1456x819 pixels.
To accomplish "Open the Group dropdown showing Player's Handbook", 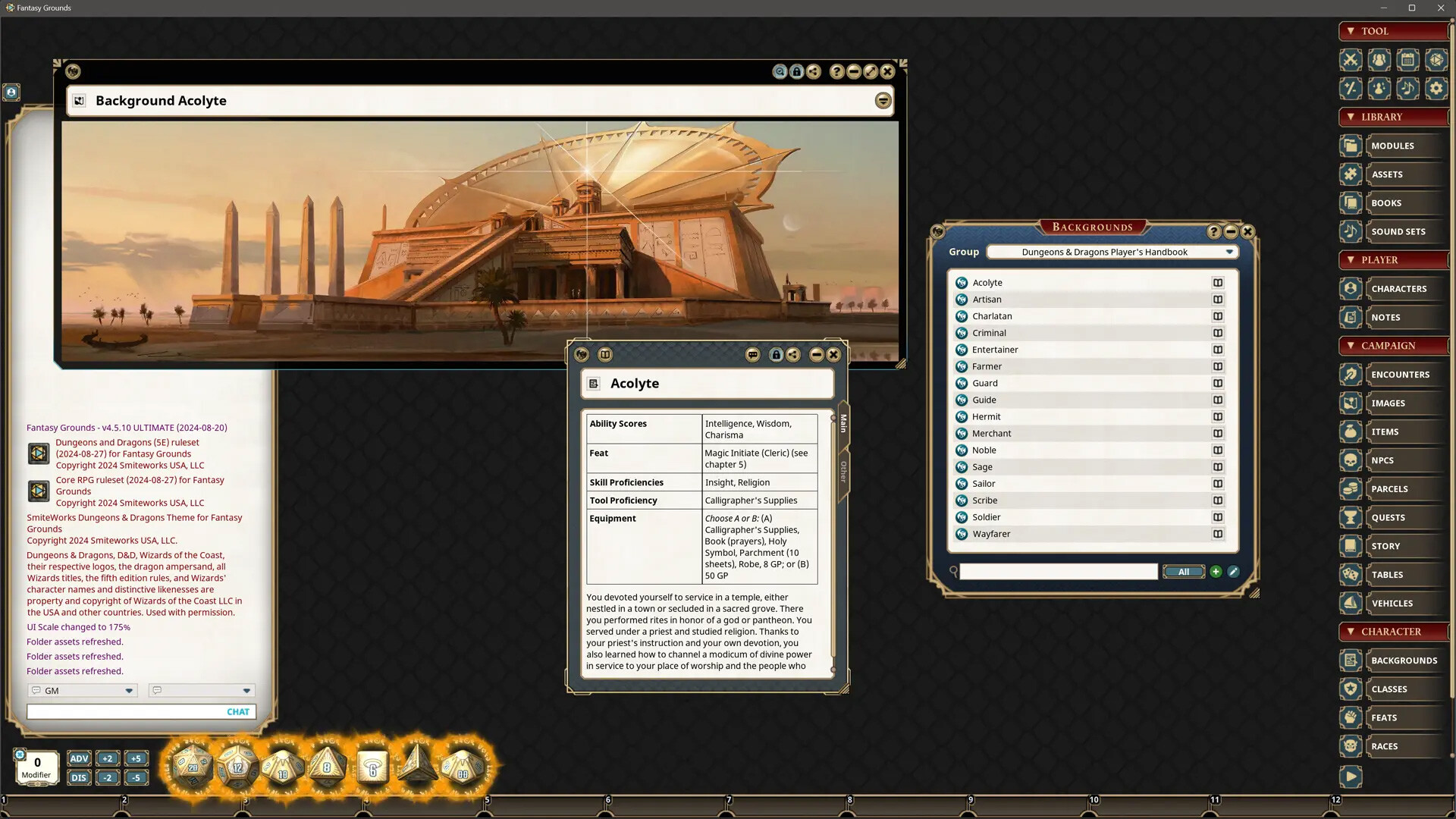I will 1112,252.
